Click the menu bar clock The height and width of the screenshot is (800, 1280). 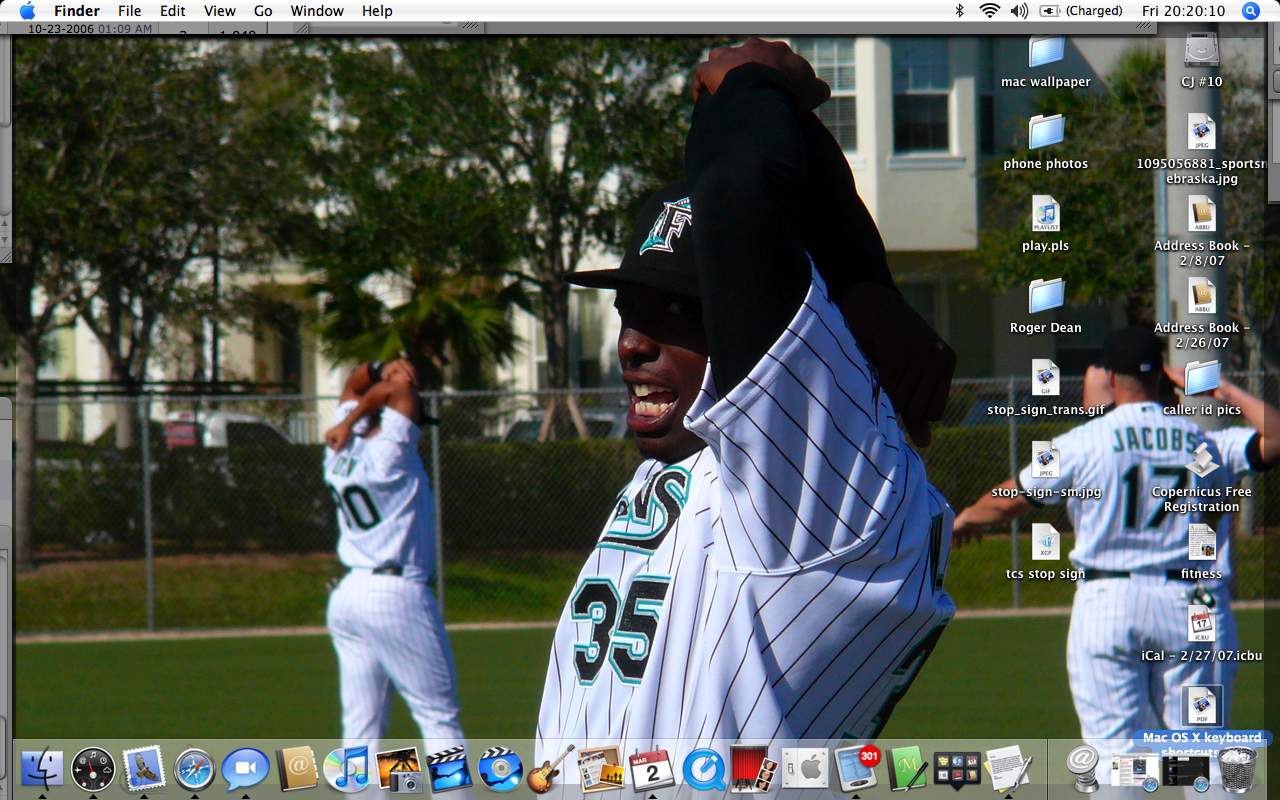[x=1183, y=11]
